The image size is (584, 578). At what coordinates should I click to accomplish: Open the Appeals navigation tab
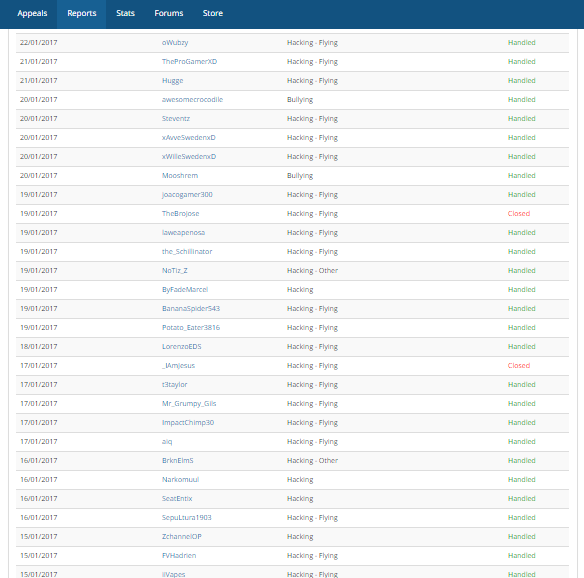(32, 13)
